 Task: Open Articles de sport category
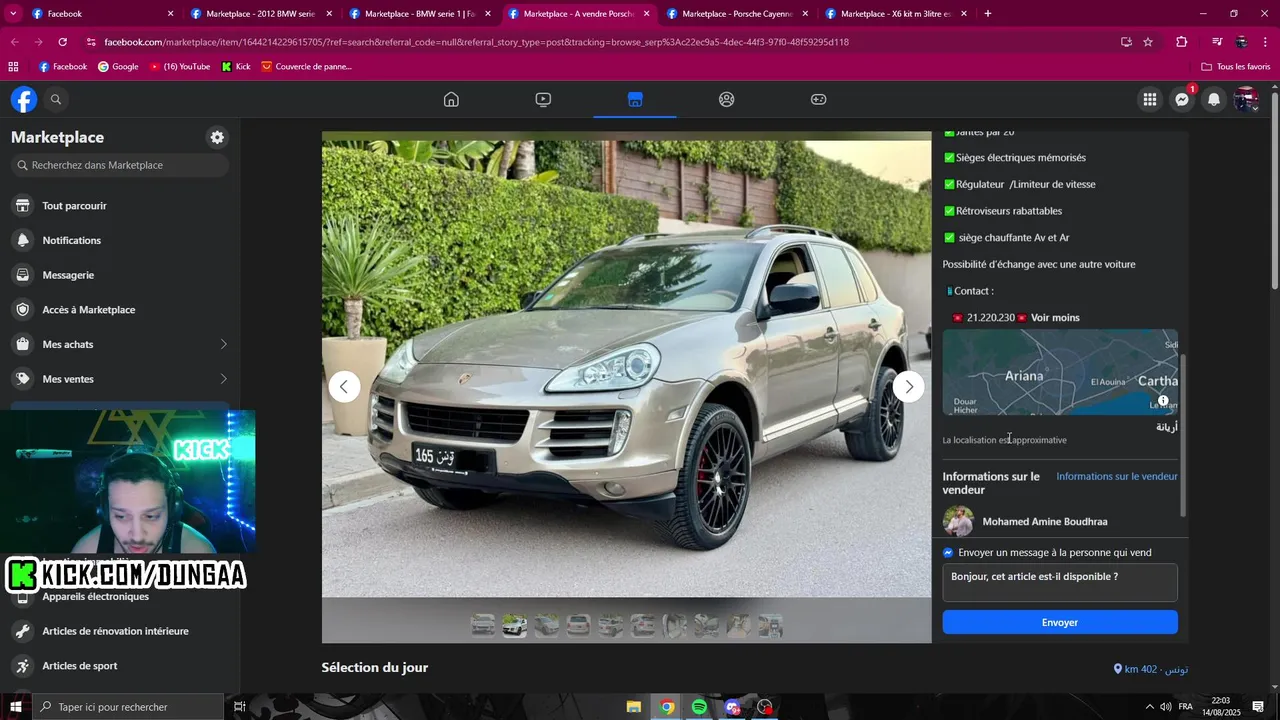coord(120,666)
